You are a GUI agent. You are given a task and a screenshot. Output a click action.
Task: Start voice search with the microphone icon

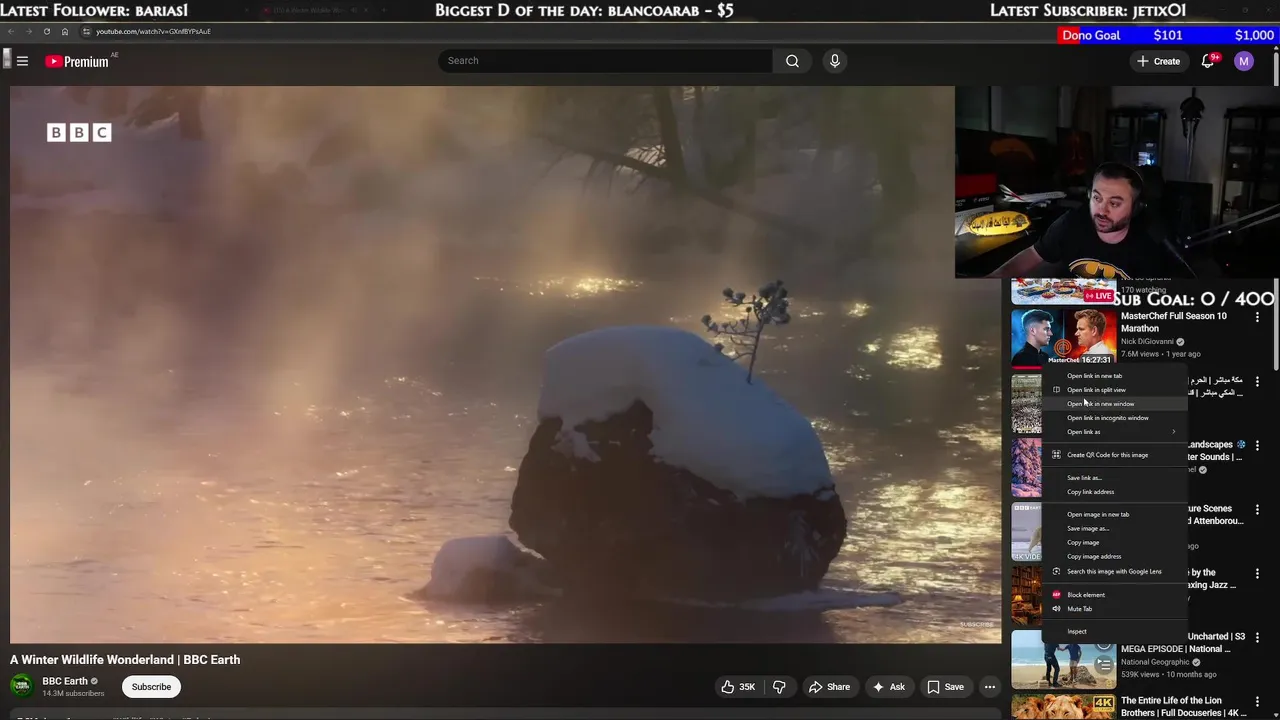pyautogui.click(x=835, y=61)
